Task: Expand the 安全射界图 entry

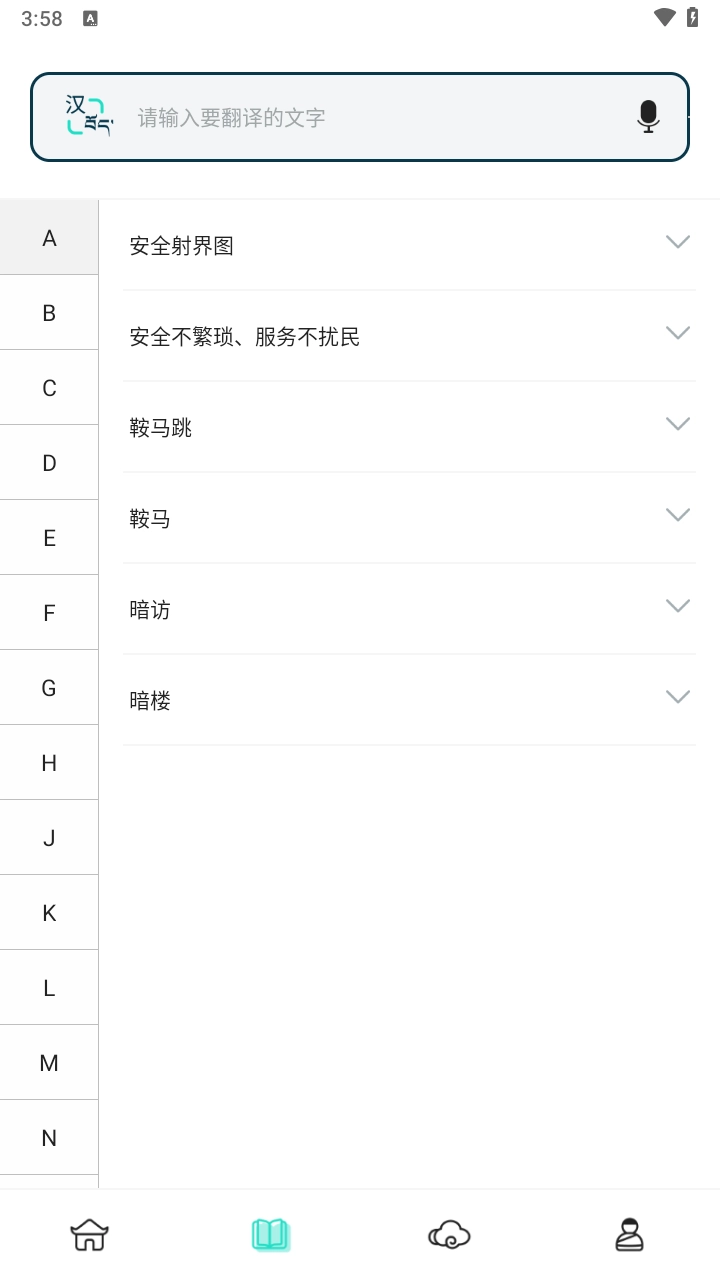Action: pos(678,242)
